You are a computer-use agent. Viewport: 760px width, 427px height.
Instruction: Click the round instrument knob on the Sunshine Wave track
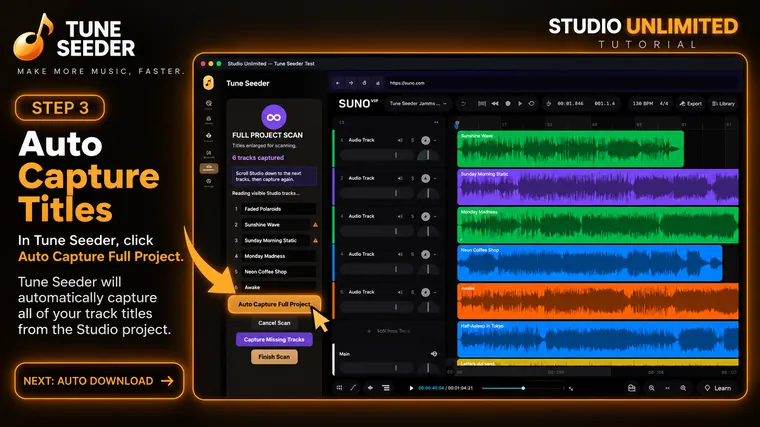click(x=426, y=140)
